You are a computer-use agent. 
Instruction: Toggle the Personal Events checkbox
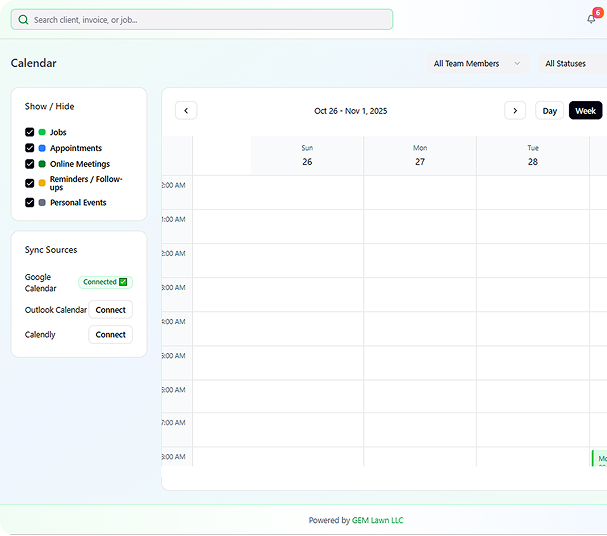tap(29, 202)
